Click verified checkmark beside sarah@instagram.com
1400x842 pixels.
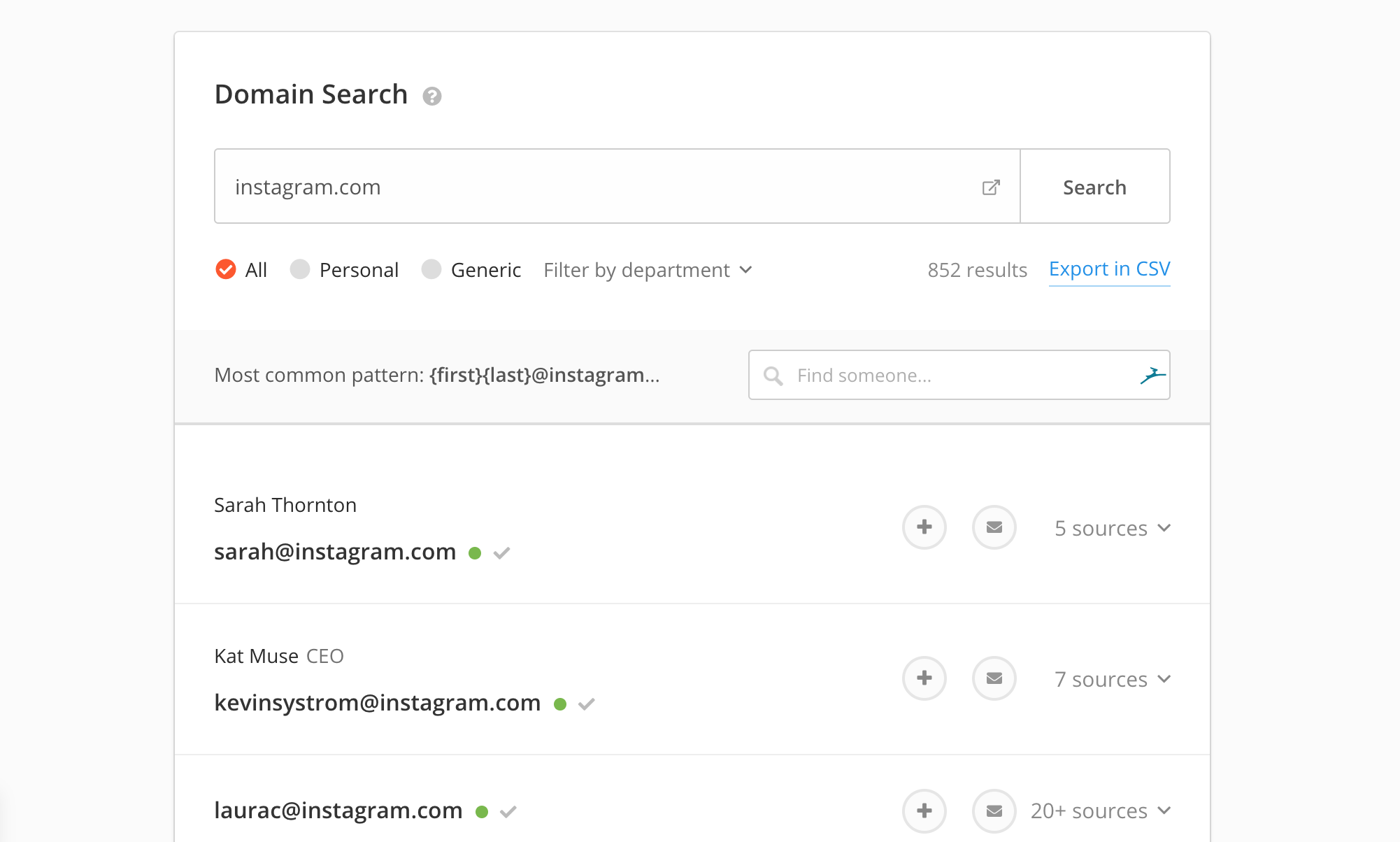[501, 553]
